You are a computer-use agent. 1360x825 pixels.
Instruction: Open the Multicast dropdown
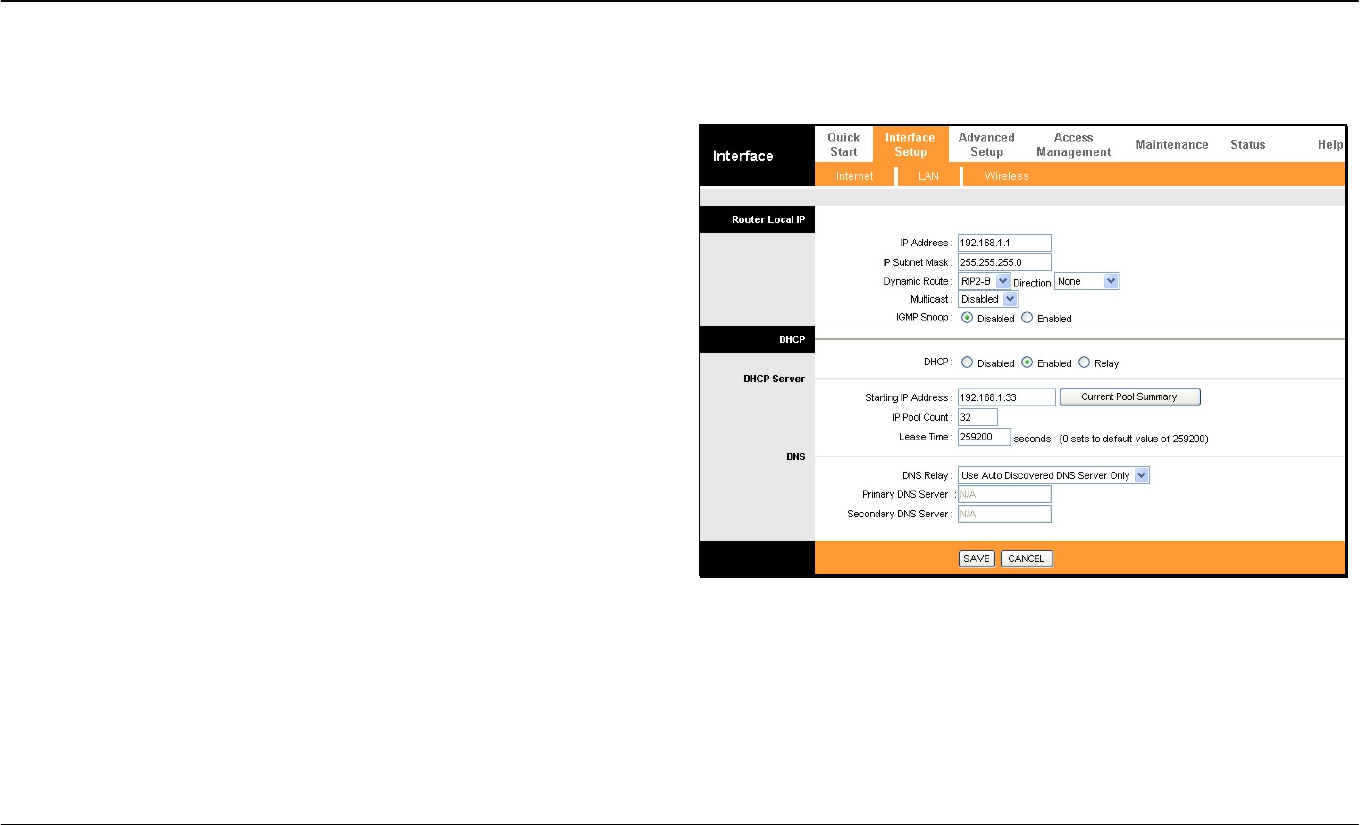[x=988, y=299]
